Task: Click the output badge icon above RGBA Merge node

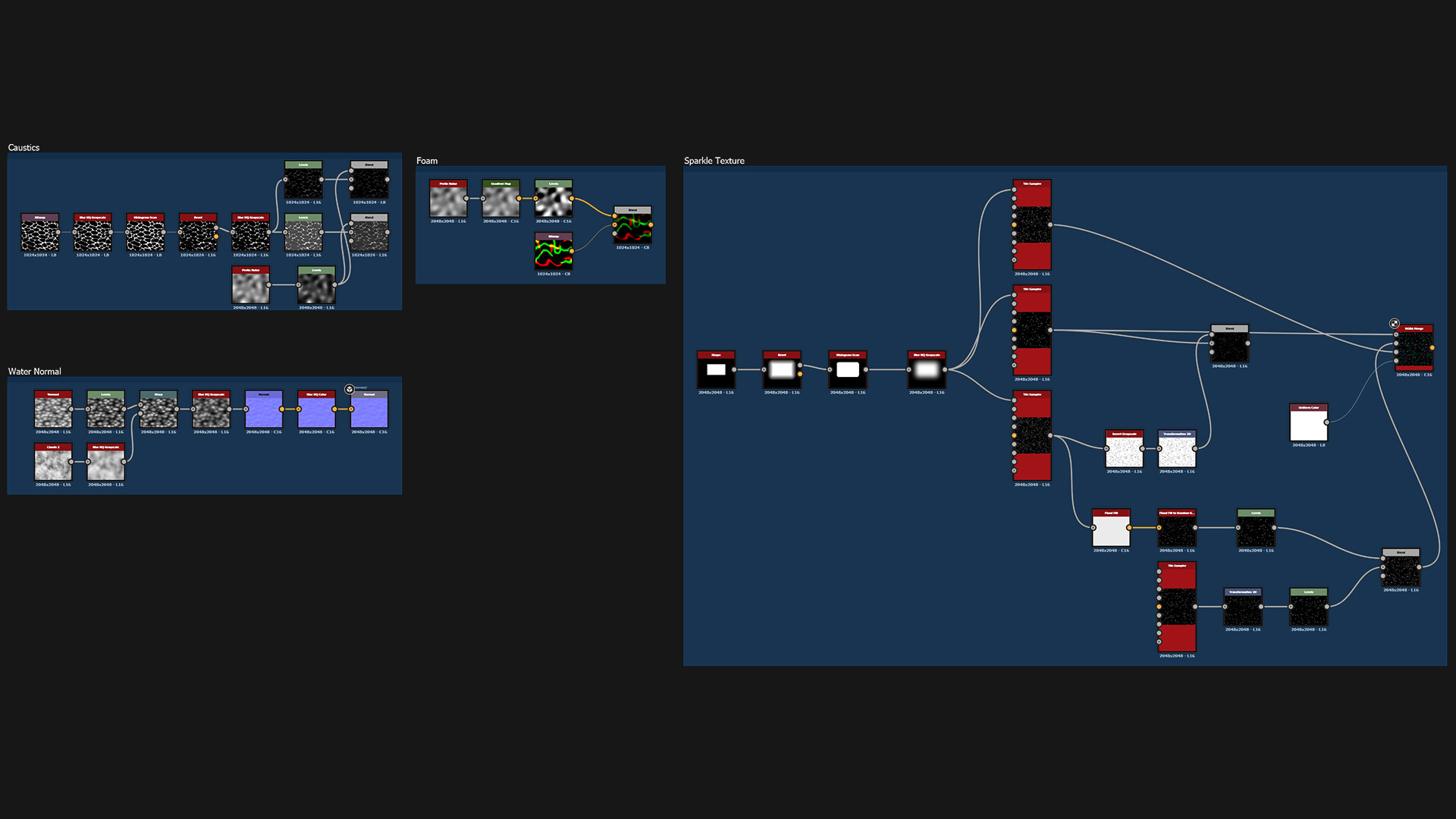Action: point(1394,324)
